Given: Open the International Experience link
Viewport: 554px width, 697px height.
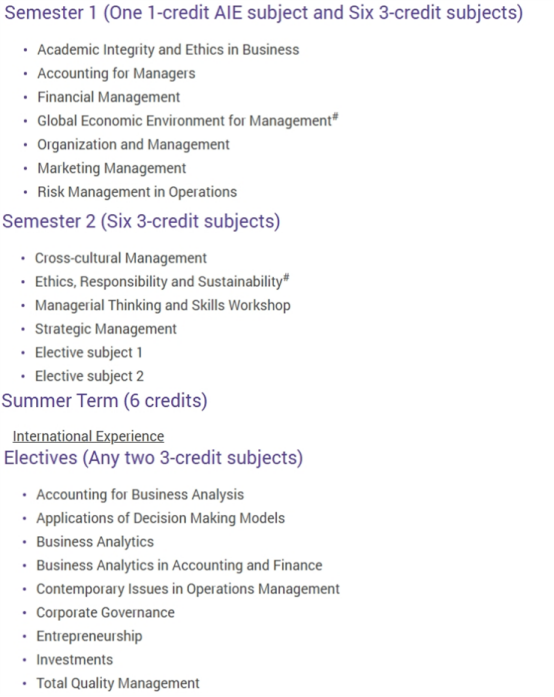Looking at the screenshot, I should pos(88,436).
